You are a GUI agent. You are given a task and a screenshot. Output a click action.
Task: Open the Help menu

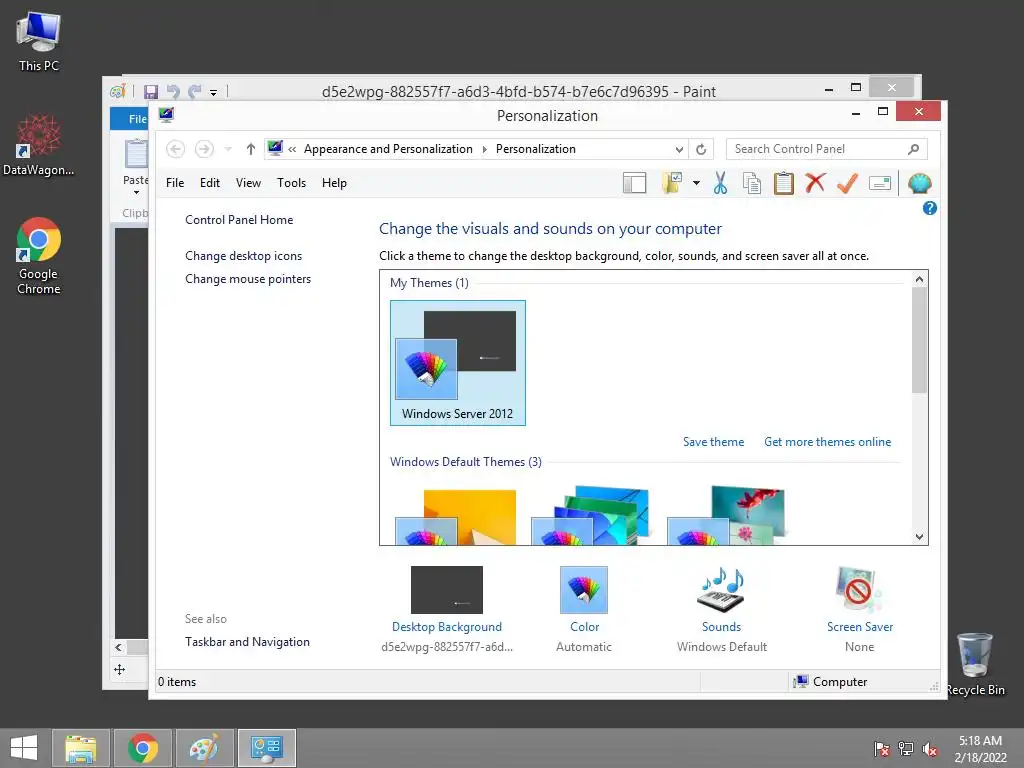[334, 183]
